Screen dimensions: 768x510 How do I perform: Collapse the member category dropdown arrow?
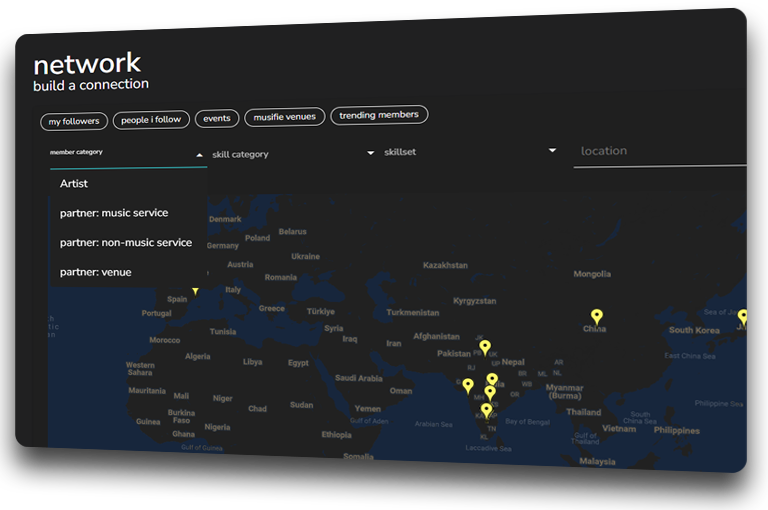[199, 155]
